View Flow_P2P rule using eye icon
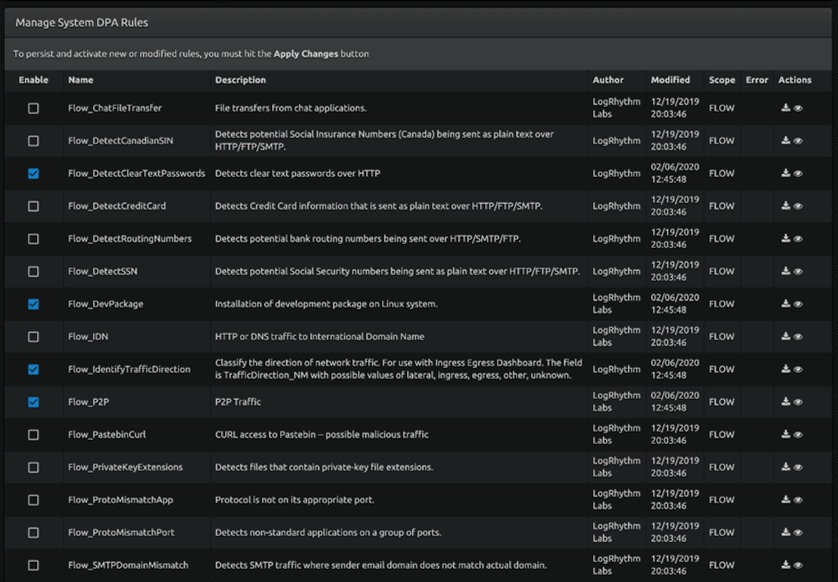Image resolution: width=838 pixels, height=582 pixels. (798, 402)
